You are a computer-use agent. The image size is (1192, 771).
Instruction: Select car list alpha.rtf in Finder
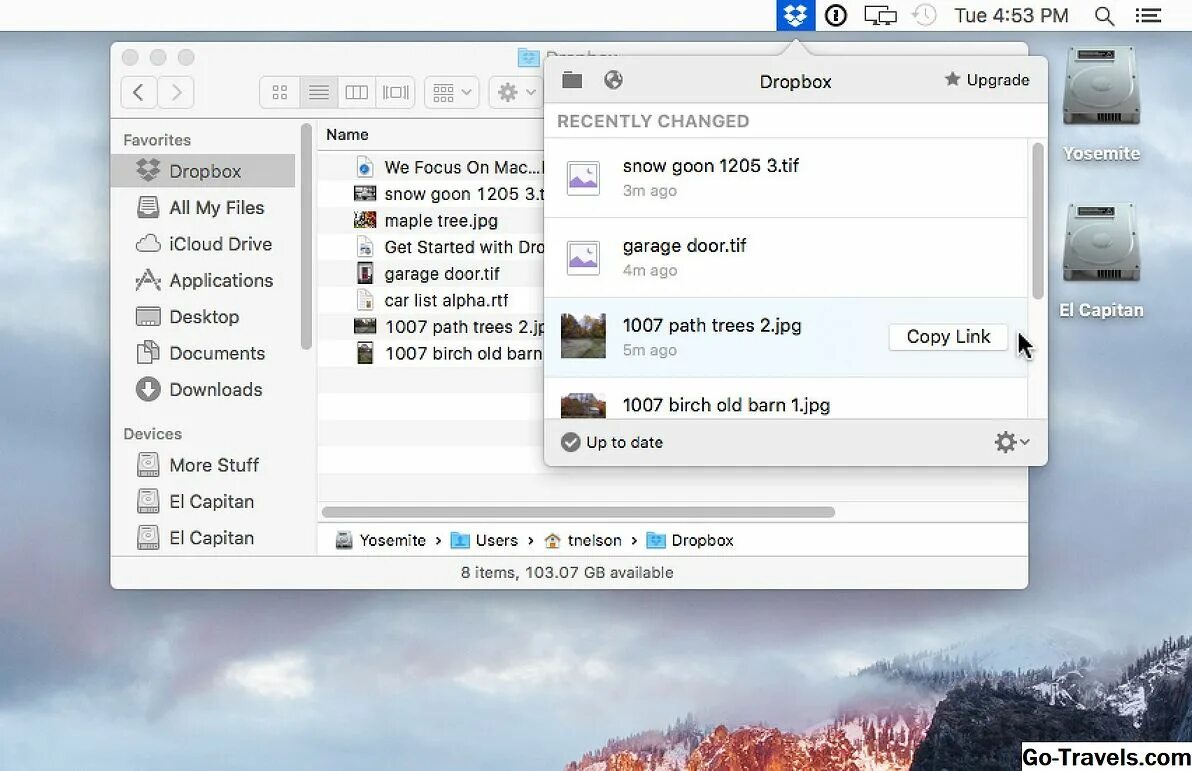click(x=431, y=300)
